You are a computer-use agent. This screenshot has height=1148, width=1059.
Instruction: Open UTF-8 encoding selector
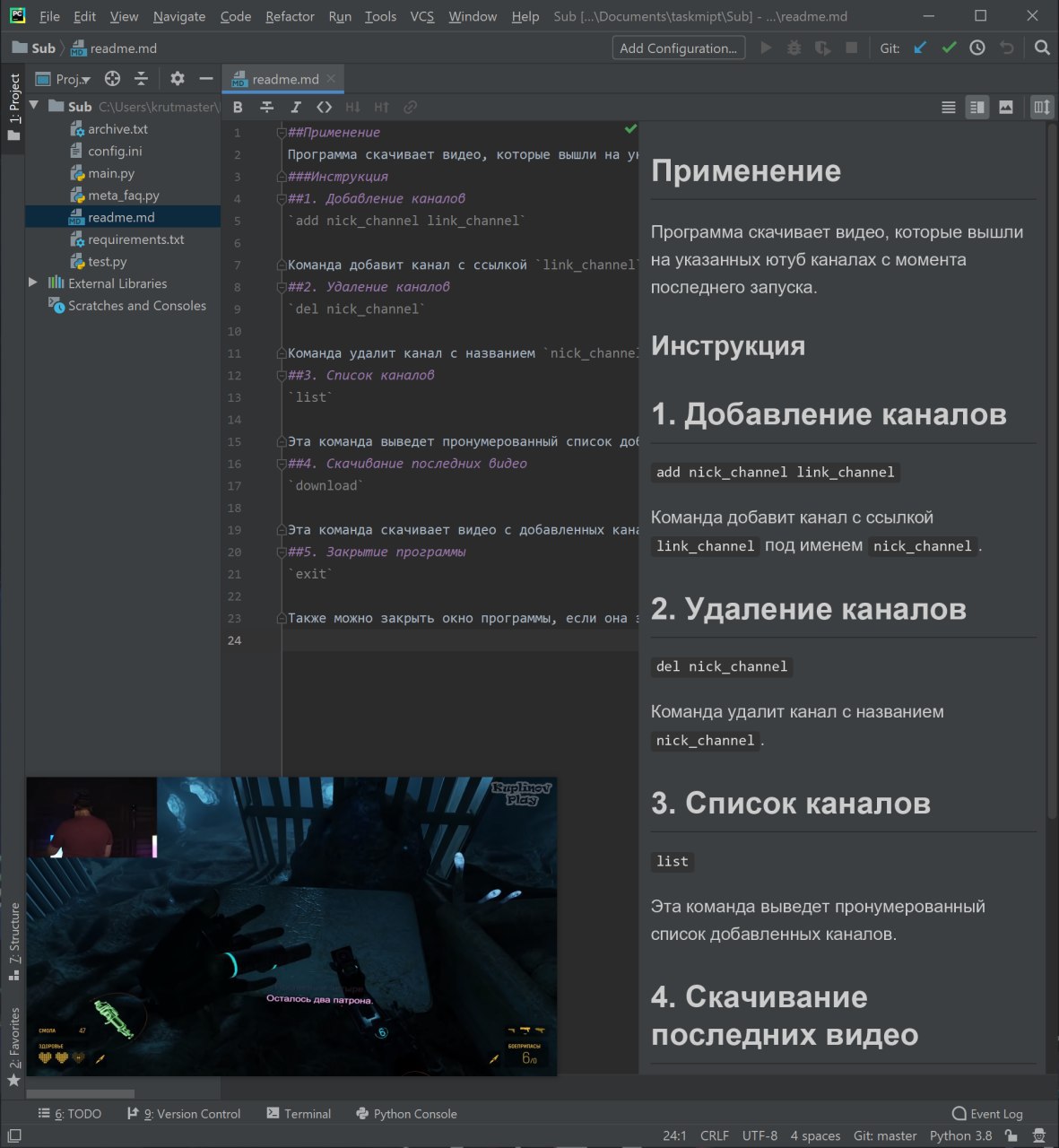click(760, 1135)
